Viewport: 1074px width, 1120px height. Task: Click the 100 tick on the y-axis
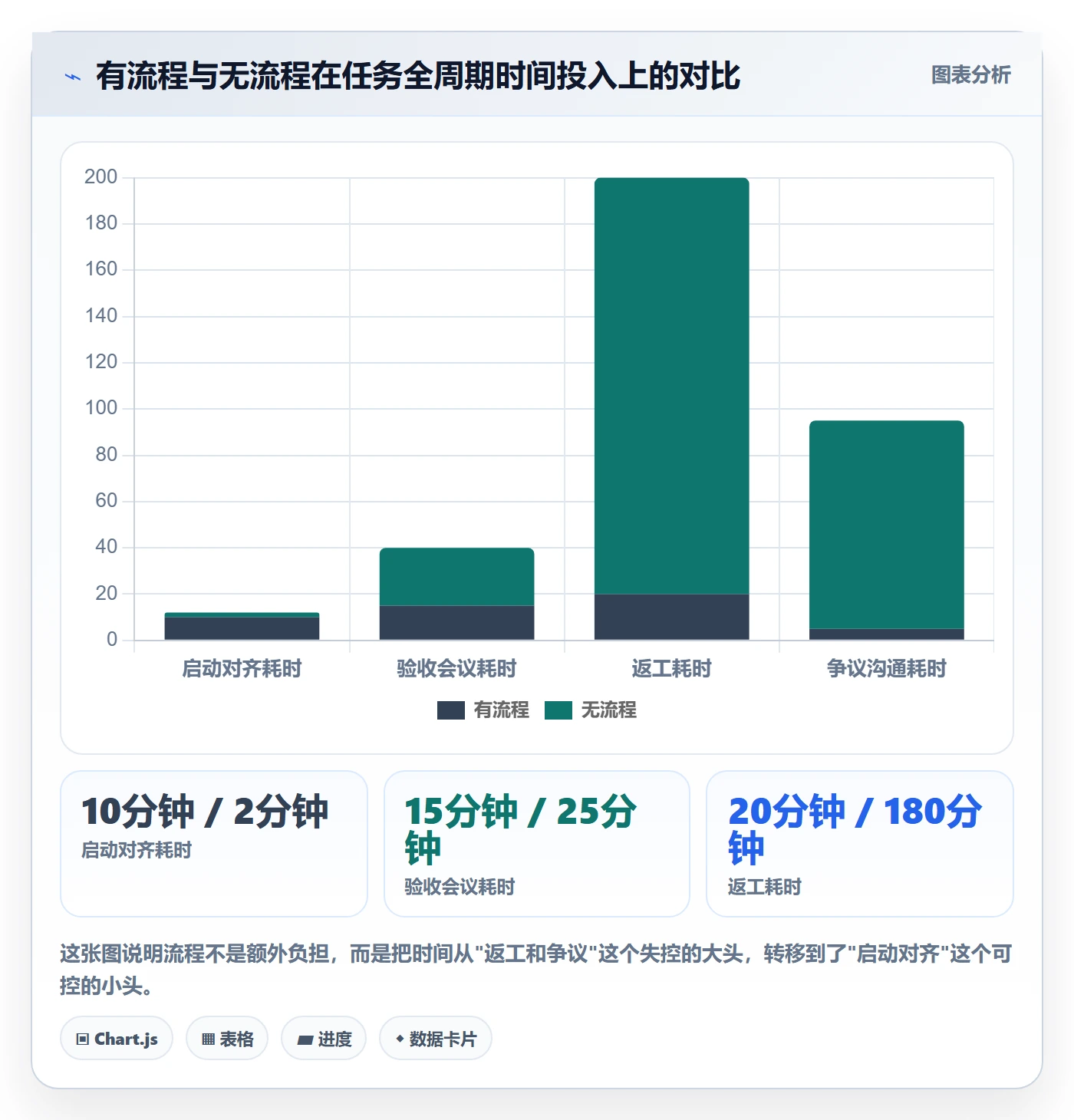[101, 408]
